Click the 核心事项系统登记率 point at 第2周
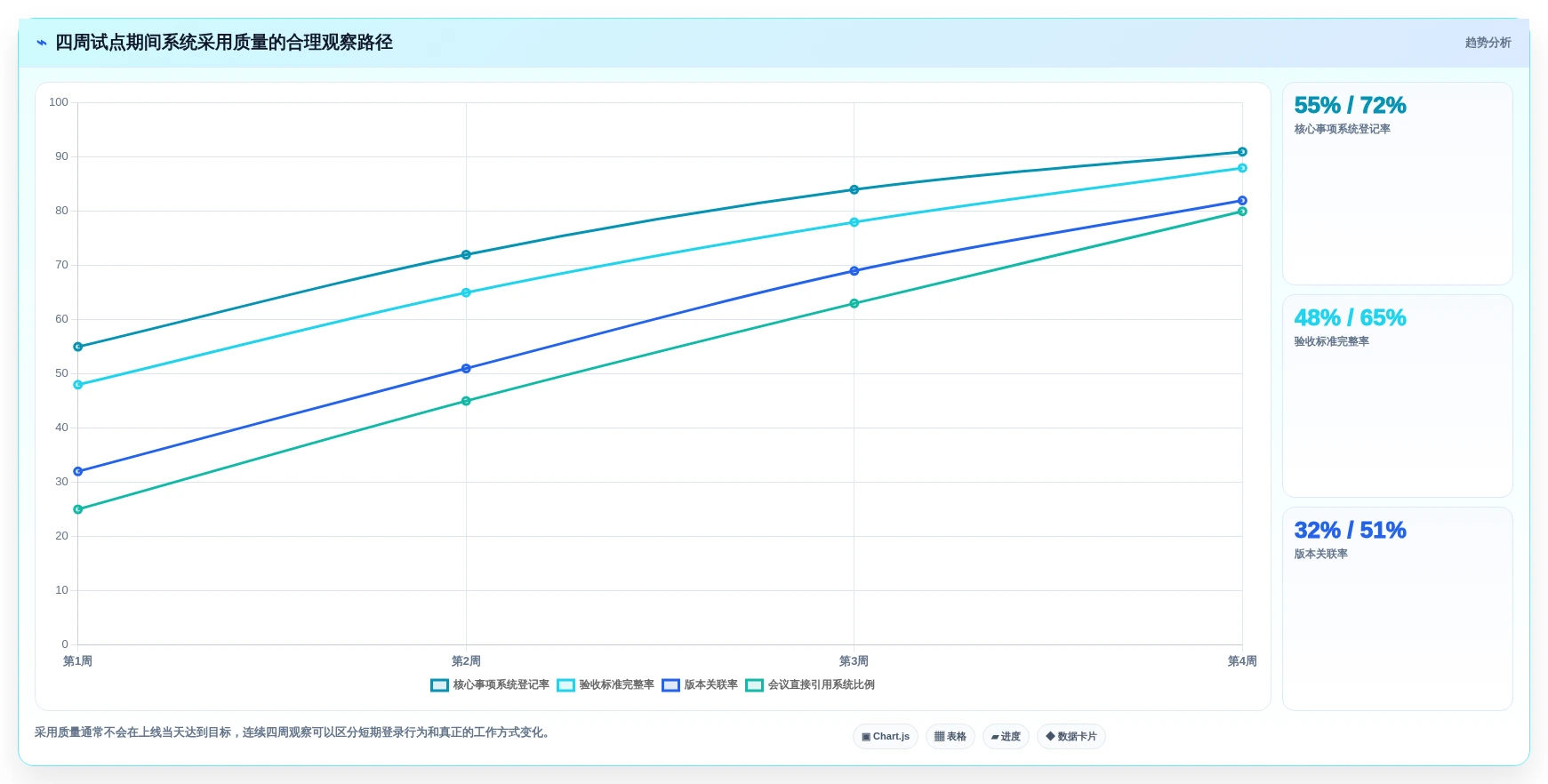 tap(466, 255)
